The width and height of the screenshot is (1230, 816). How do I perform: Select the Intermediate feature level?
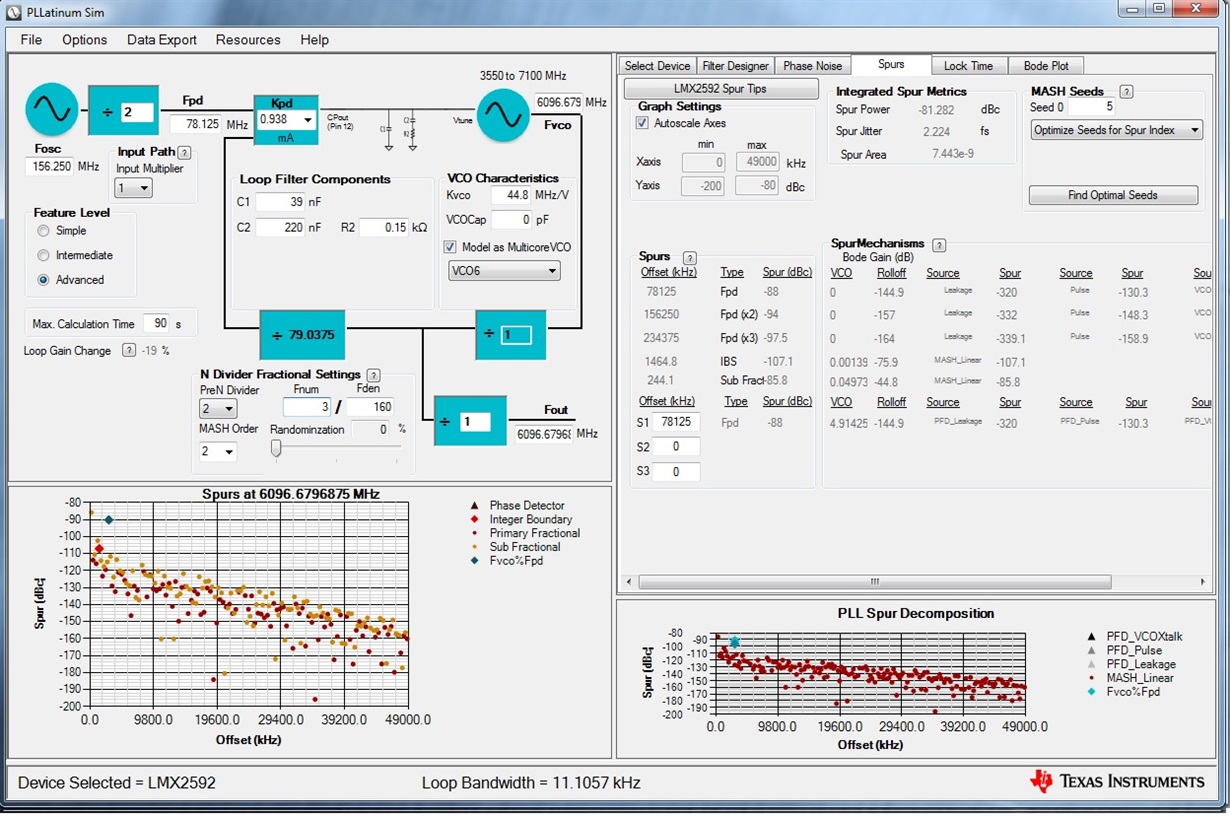pyautogui.click(x=43, y=255)
